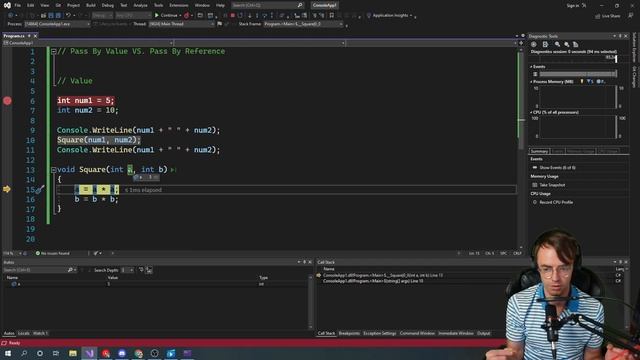Image resolution: width=640 pixels, height=360 pixels.
Task: Click the Bookmark toolbar icon
Action: tap(331, 16)
